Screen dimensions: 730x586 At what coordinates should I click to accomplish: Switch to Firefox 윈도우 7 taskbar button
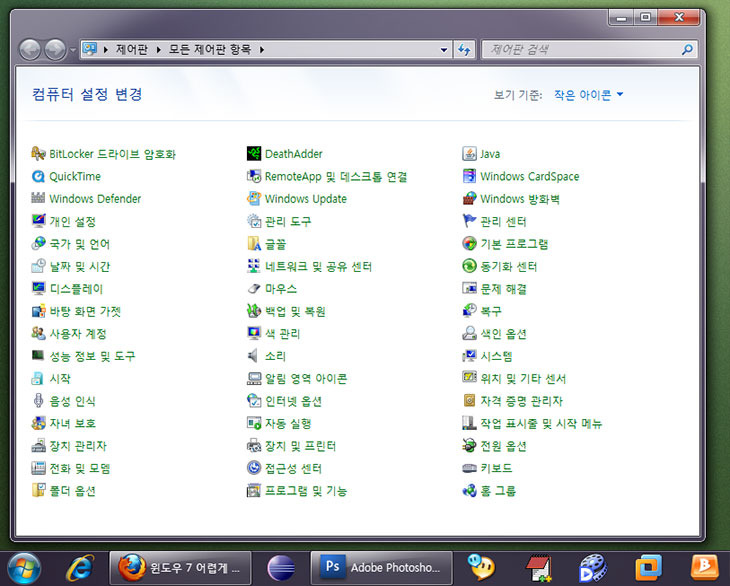tap(180, 568)
